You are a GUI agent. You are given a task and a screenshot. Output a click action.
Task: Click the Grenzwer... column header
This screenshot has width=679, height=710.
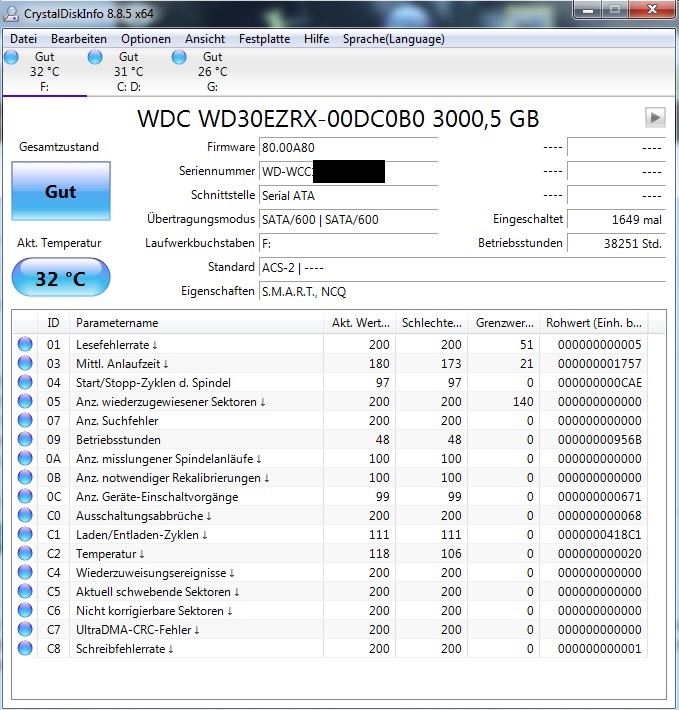[x=503, y=323]
